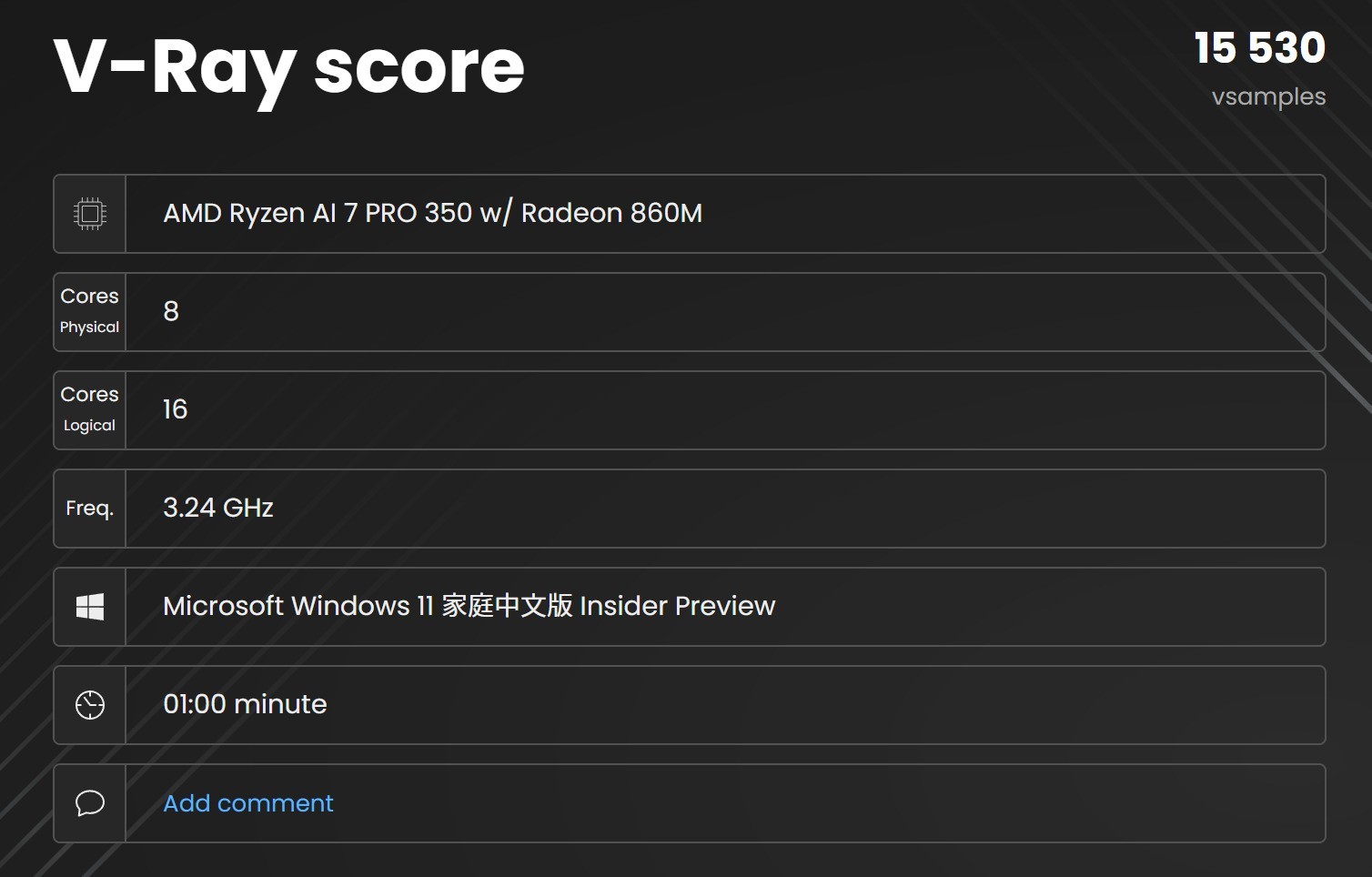
Task: Click the 15 530 score value
Action: tap(1260, 48)
